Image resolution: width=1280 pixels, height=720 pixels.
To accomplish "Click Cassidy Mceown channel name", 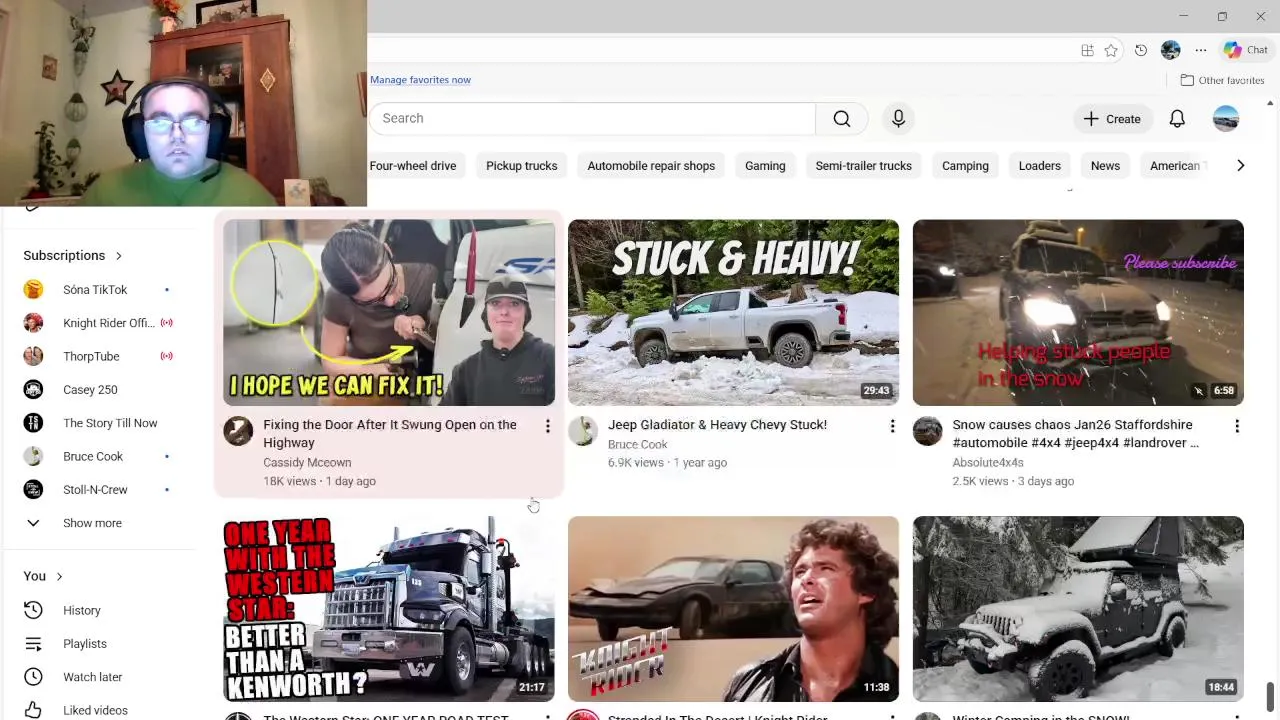I will (307, 463).
